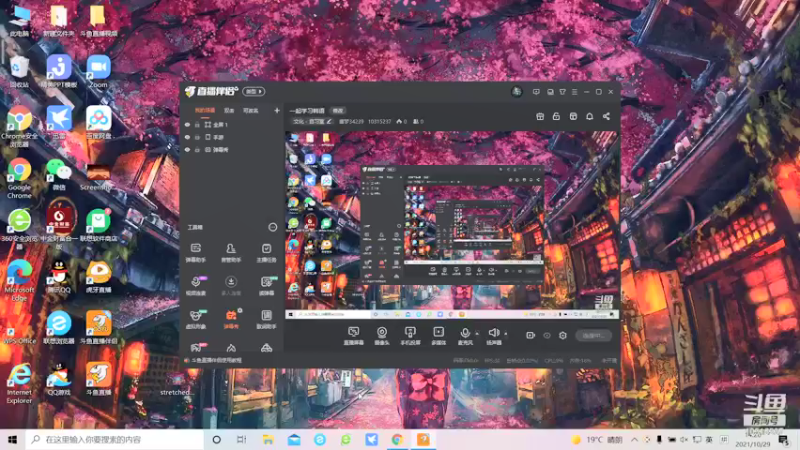Toggle preview eye icon in bottom bar

tap(547, 335)
